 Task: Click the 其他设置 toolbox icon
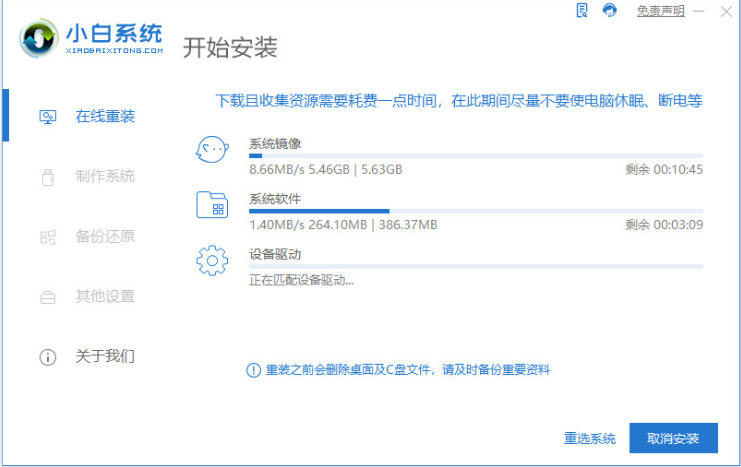coord(48,297)
